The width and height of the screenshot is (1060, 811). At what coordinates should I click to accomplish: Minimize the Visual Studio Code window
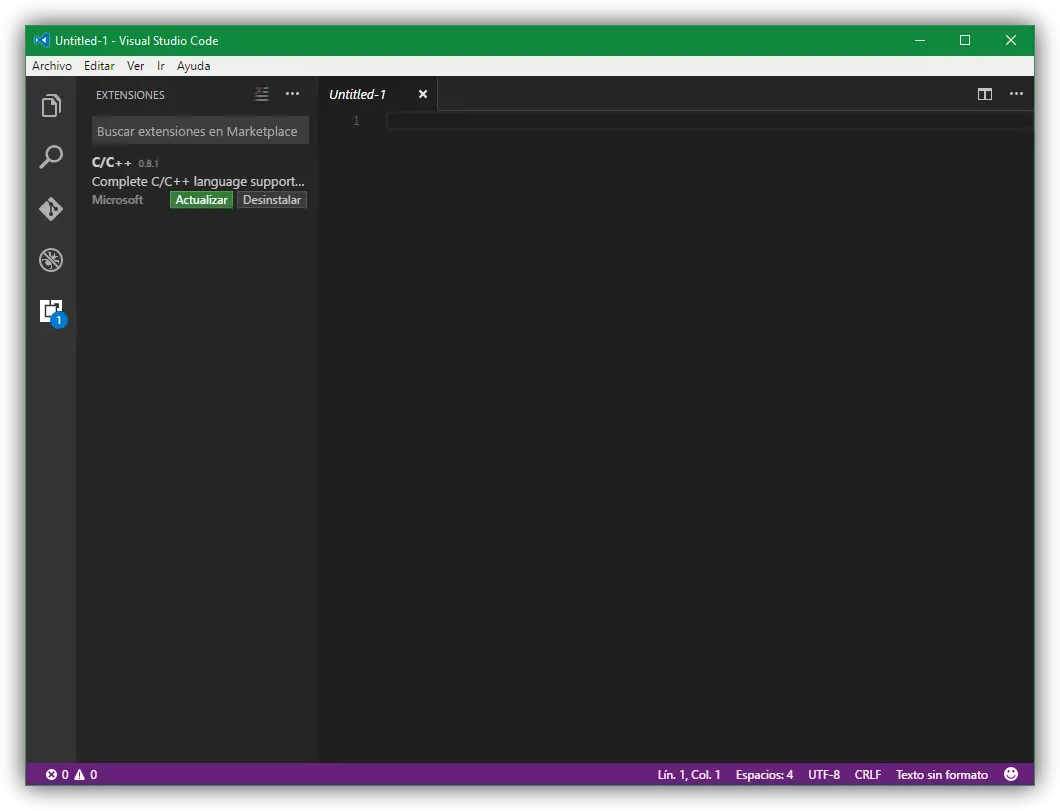919,41
